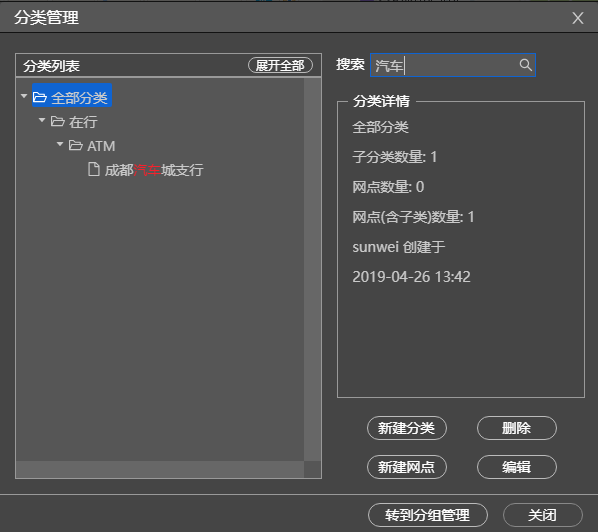Select 成都汽车城支行 in the tree
This screenshot has width=598, height=532.
(x=154, y=170)
